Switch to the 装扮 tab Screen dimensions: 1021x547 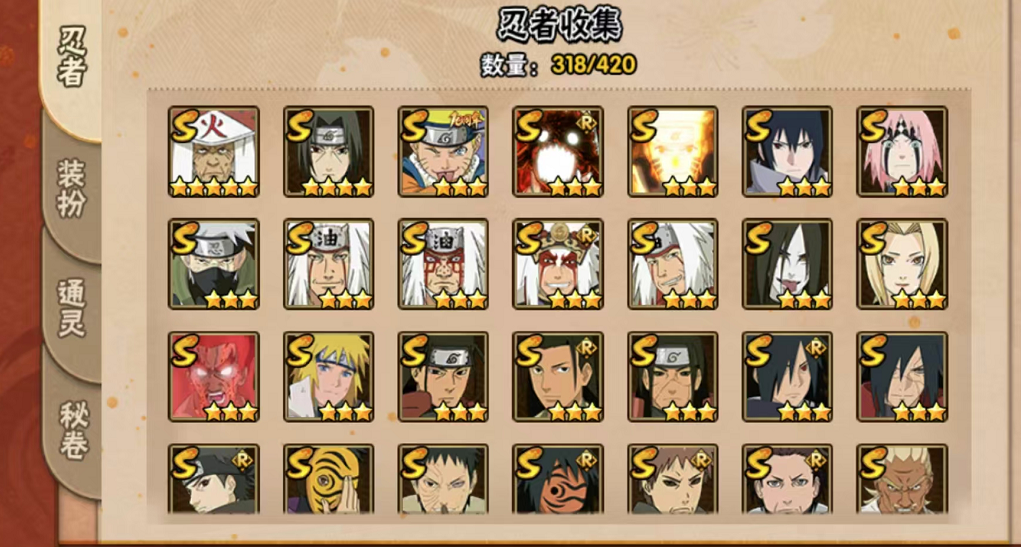[x=71, y=188]
